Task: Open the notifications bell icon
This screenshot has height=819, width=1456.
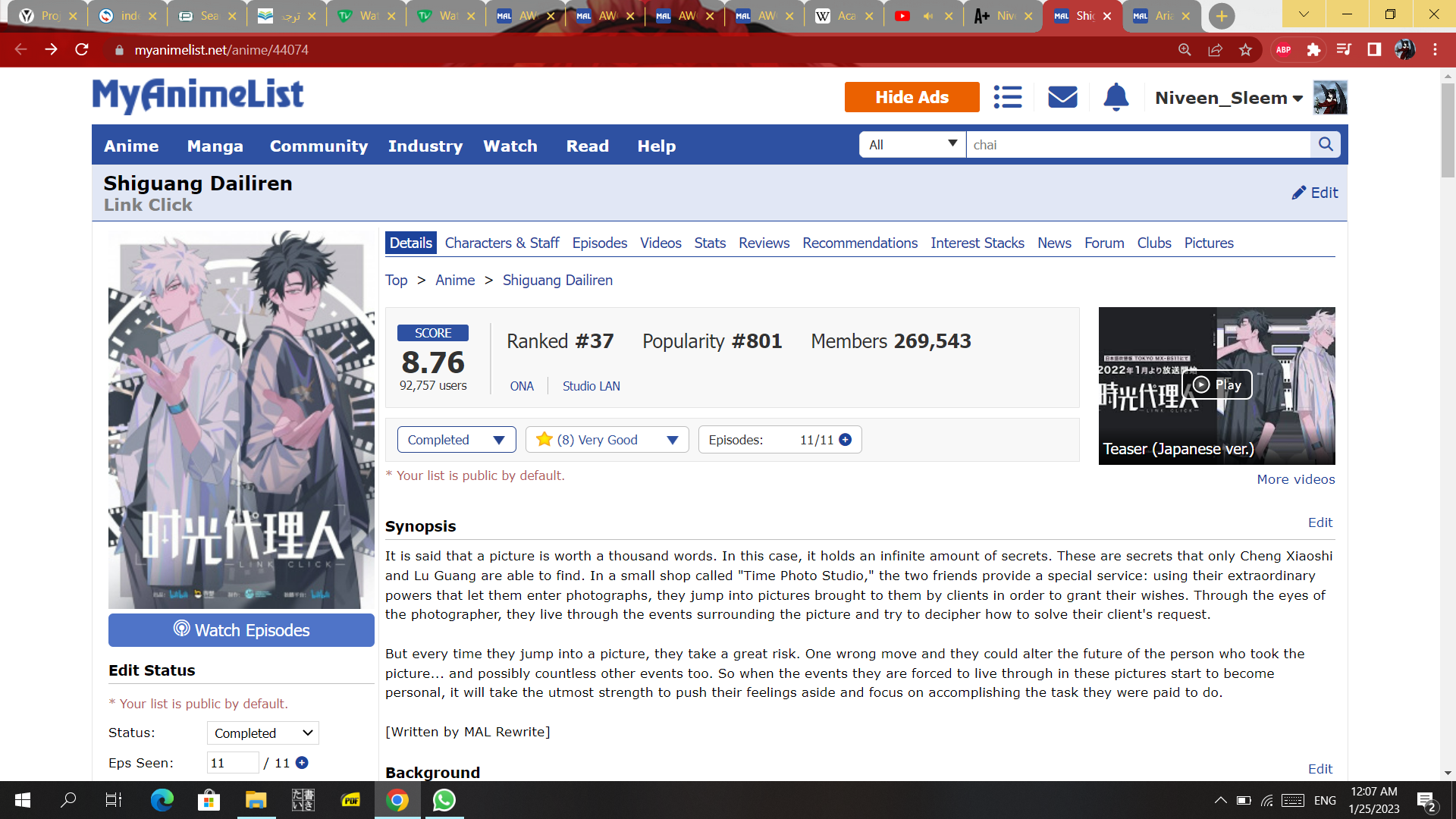Action: click(x=1116, y=97)
